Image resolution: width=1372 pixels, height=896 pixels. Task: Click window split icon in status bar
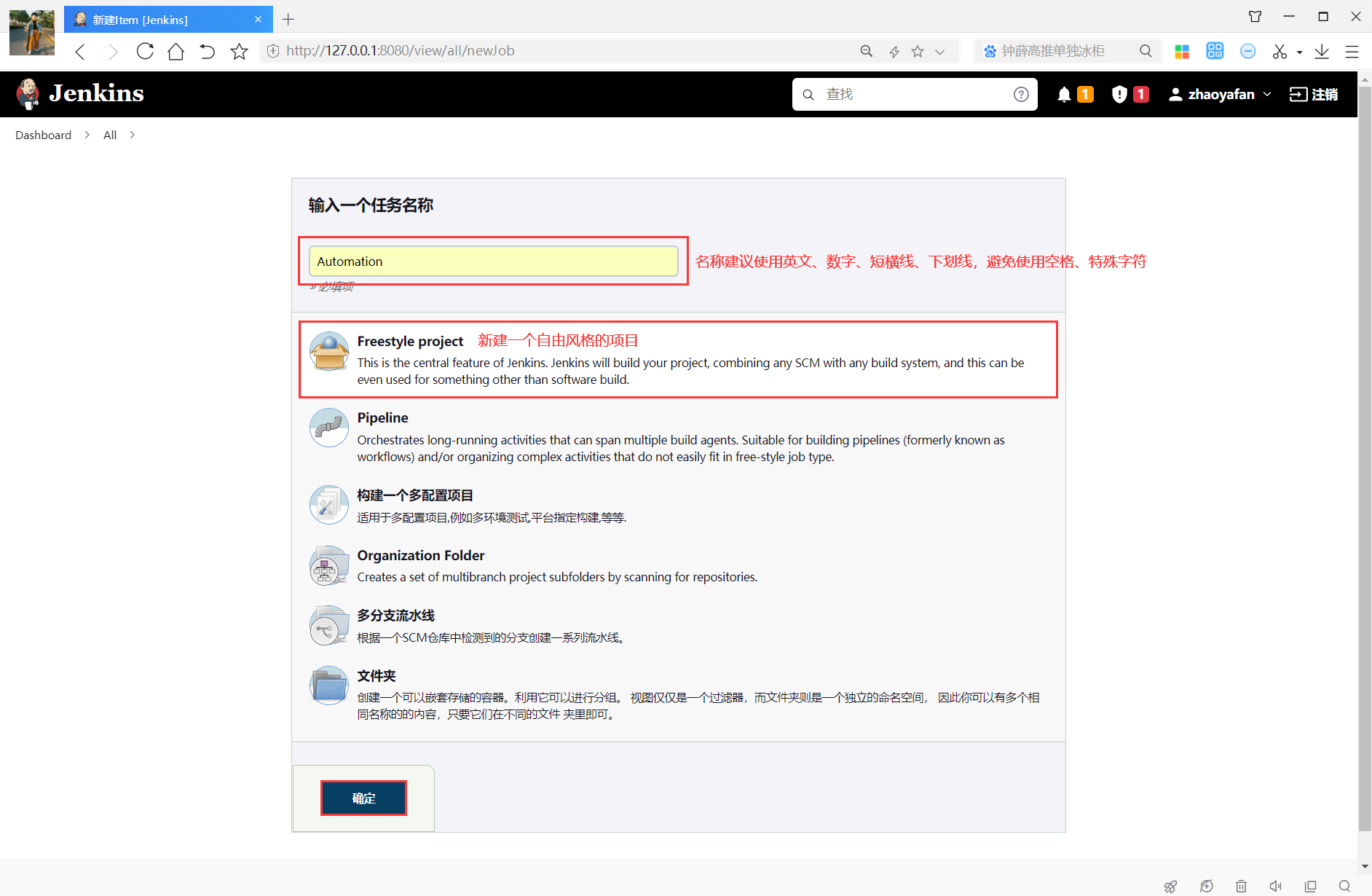[x=1310, y=886]
